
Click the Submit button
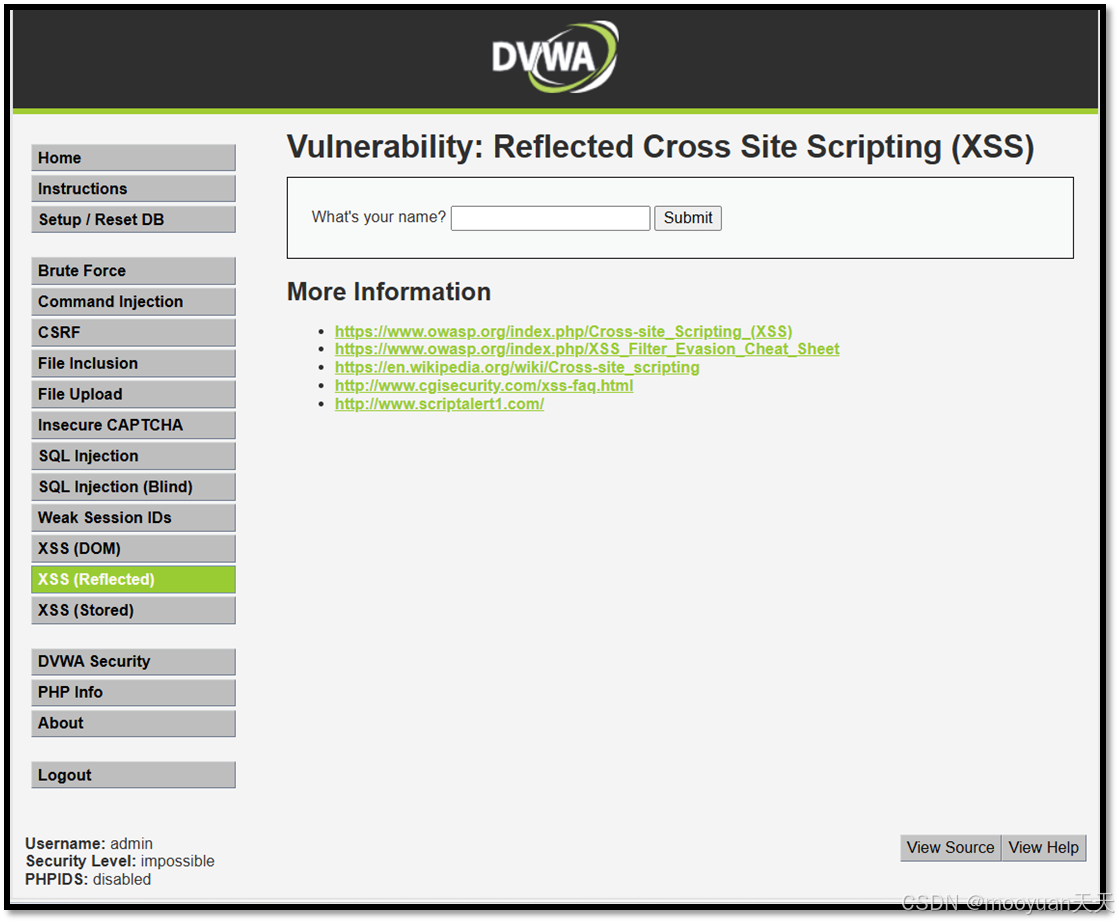[x=688, y=218]
